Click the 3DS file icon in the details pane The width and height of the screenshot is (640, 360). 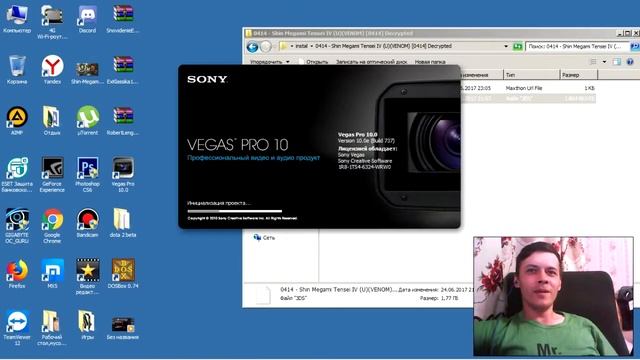pos(263,295)
